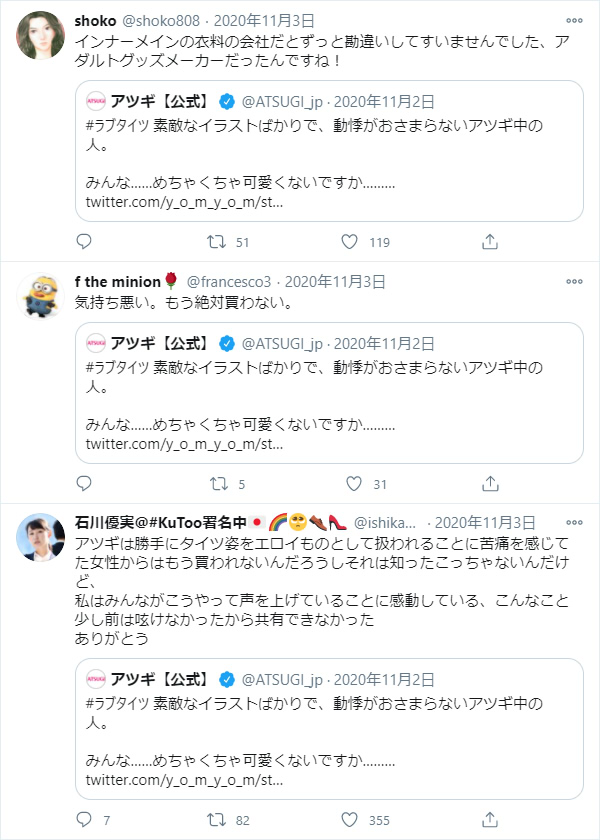This screenshot has width=600, height=840.
Task: Open 石川優実's profile photo
Action: pyautogui.click(x=41, y=537)
